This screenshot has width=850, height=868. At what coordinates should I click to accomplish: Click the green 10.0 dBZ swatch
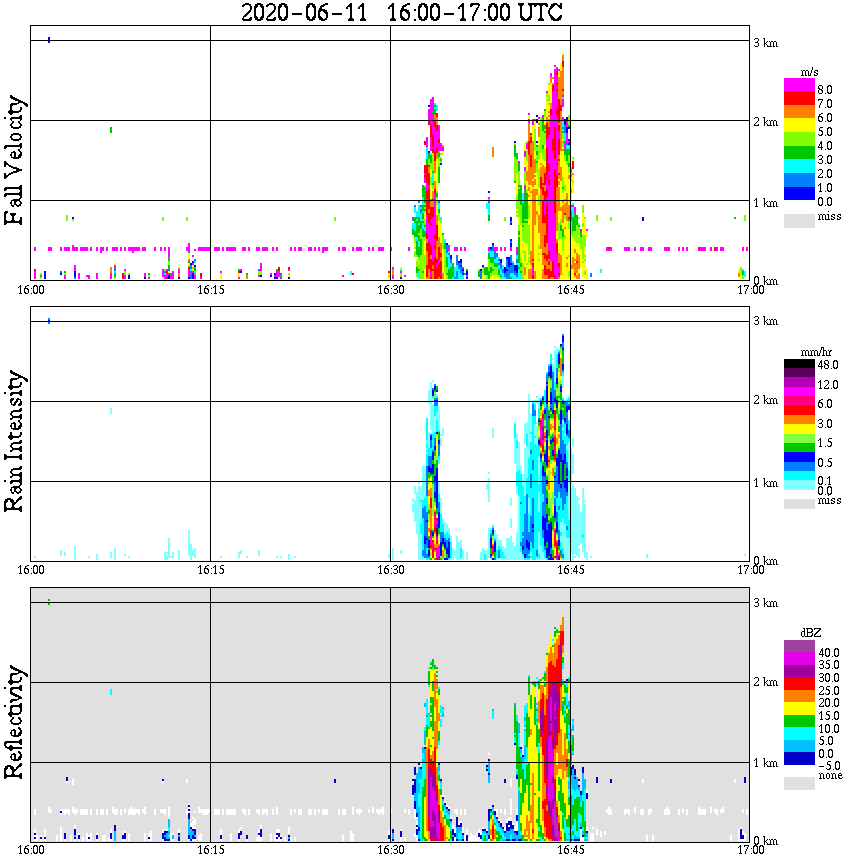coord(799,721)
